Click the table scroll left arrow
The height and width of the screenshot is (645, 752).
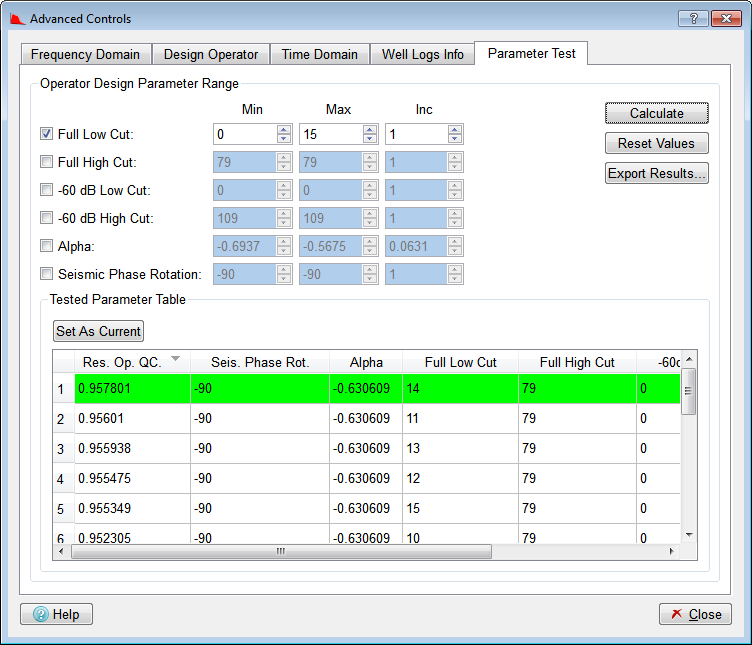coord(61,551)
